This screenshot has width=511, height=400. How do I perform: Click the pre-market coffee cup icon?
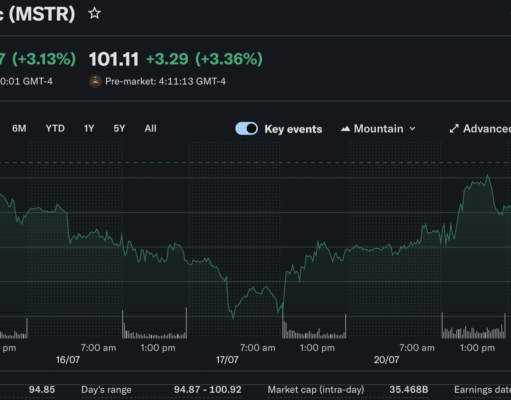[95, 81]
